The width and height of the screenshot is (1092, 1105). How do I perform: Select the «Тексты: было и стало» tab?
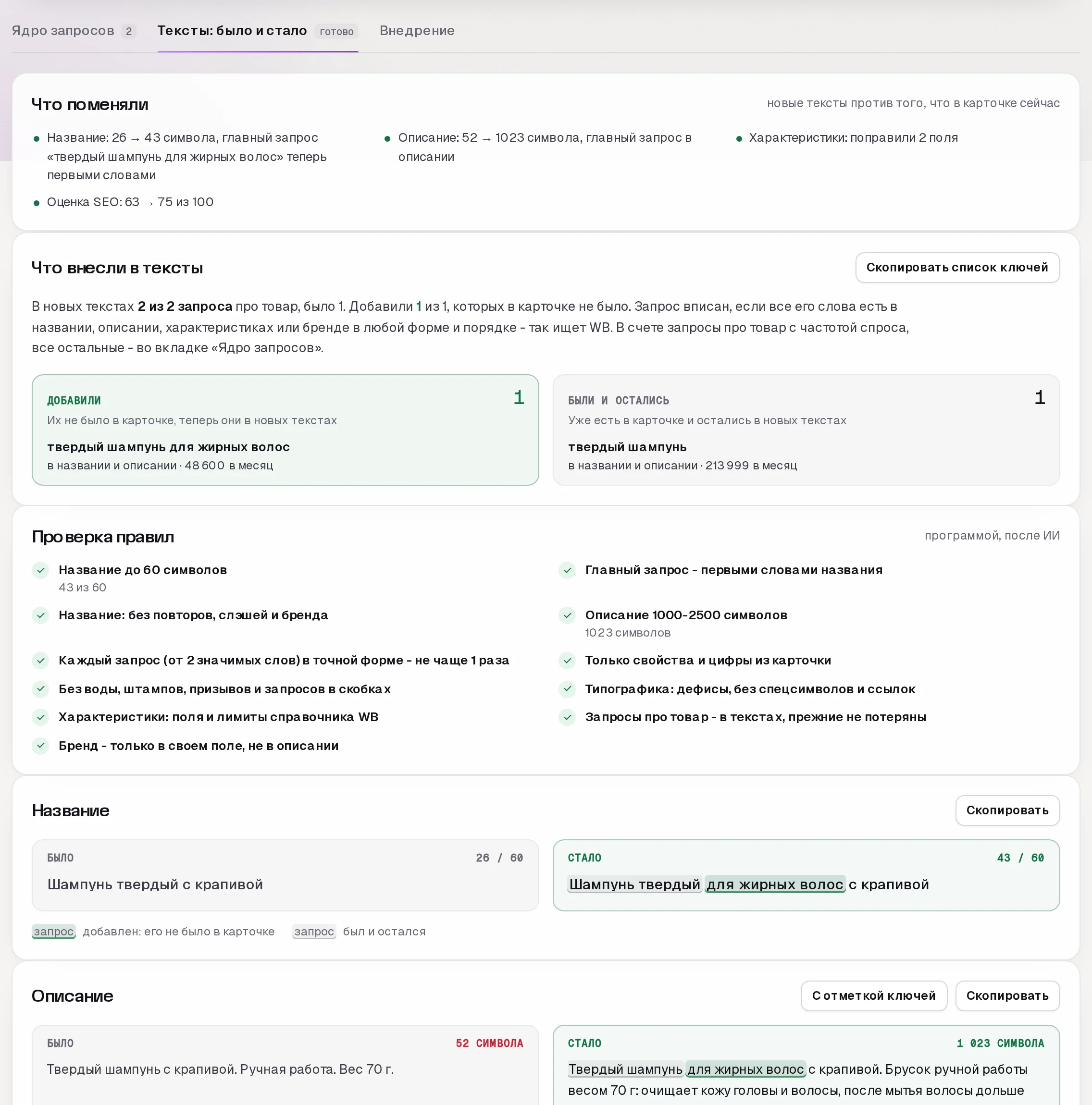coord(258,31)
